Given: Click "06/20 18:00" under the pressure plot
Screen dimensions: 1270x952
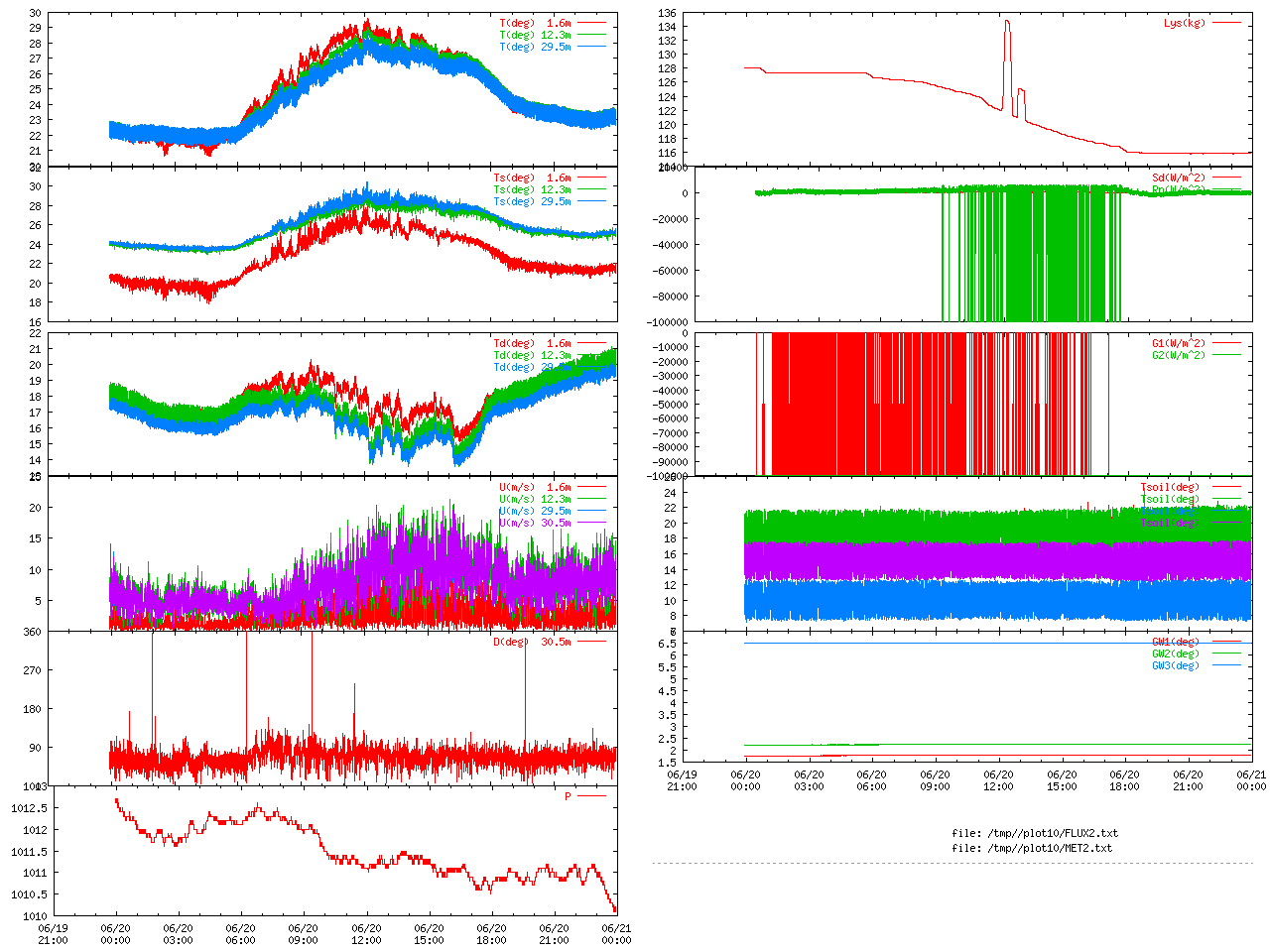Looking at the screenshot, I should [x=491, y=935].
